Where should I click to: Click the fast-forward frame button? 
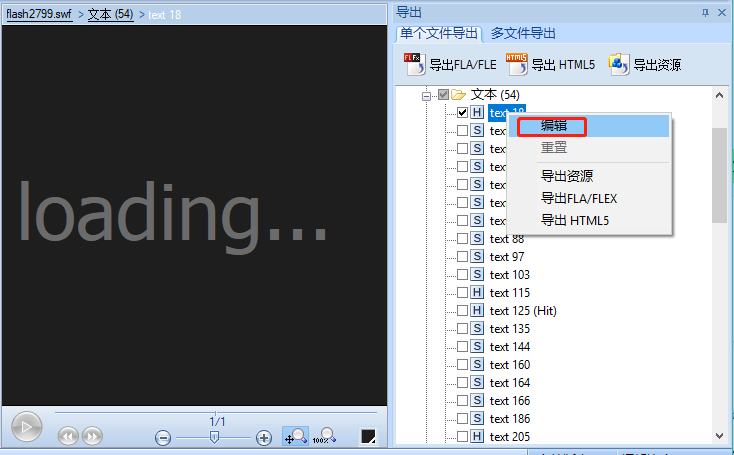(x=92, y=436)
